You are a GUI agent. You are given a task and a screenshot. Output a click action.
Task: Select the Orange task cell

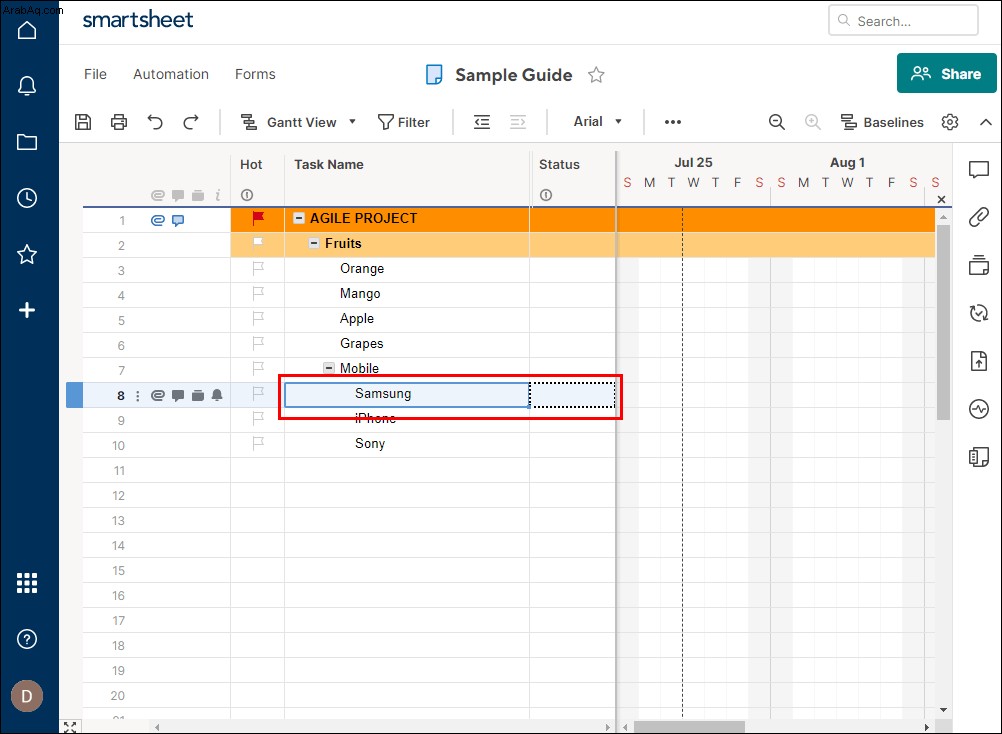[x=407, y=269]
